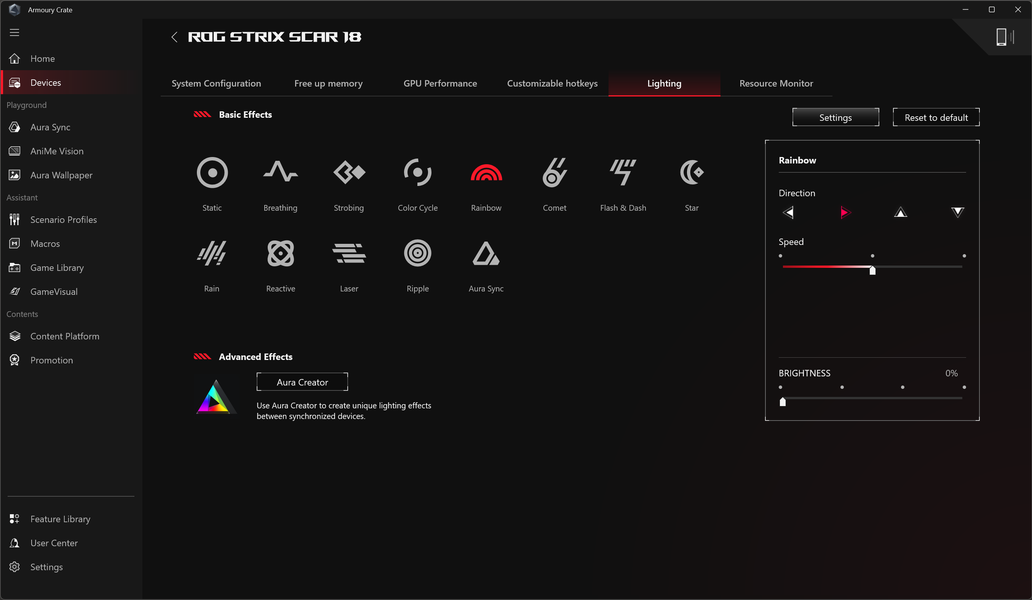The width and height of the screenshot is (1032, 600).
Task: Open Macros in the sidebar
Action: (71, 243)
